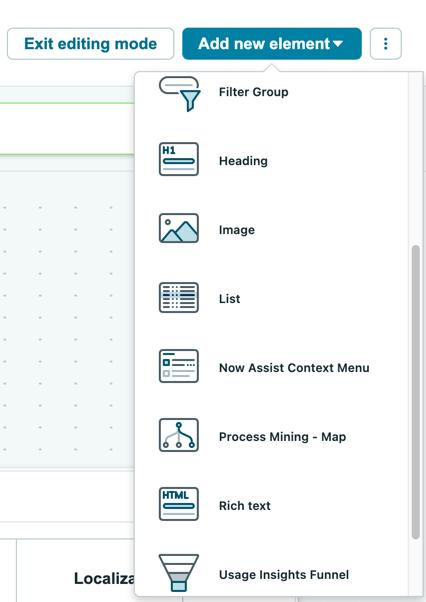Click the element menu scrollbar thumb
Screen dimensions: 426x602
[x=415, y=392]
